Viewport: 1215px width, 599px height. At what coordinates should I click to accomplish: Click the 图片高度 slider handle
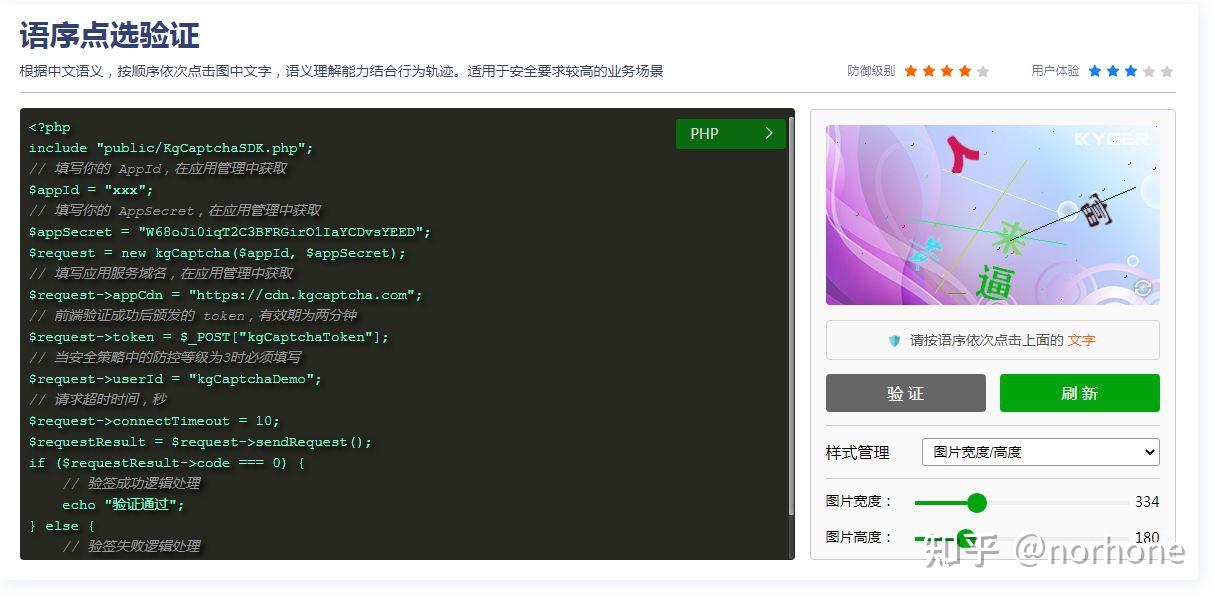(x=965, y=538)
